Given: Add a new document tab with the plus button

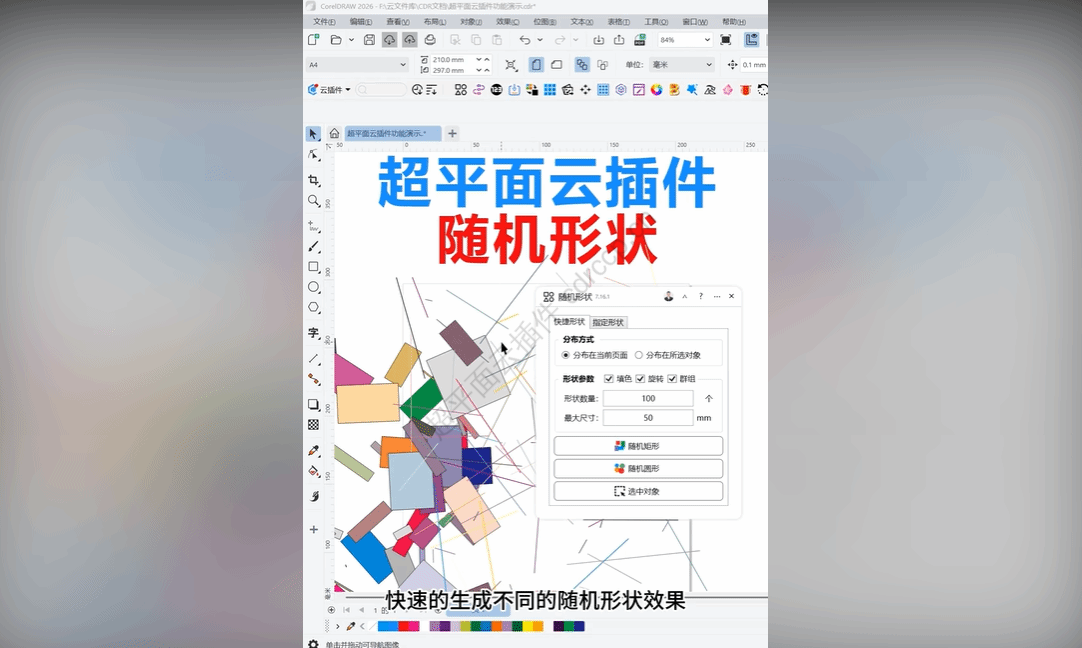Looking at the screenshot, I should tap(453, 134).
